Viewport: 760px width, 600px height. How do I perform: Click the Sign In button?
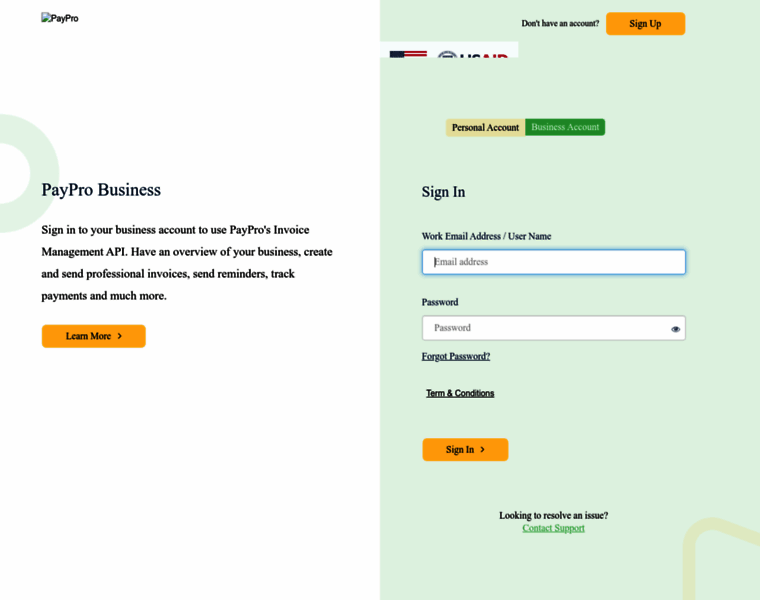[x=465, y=450]
